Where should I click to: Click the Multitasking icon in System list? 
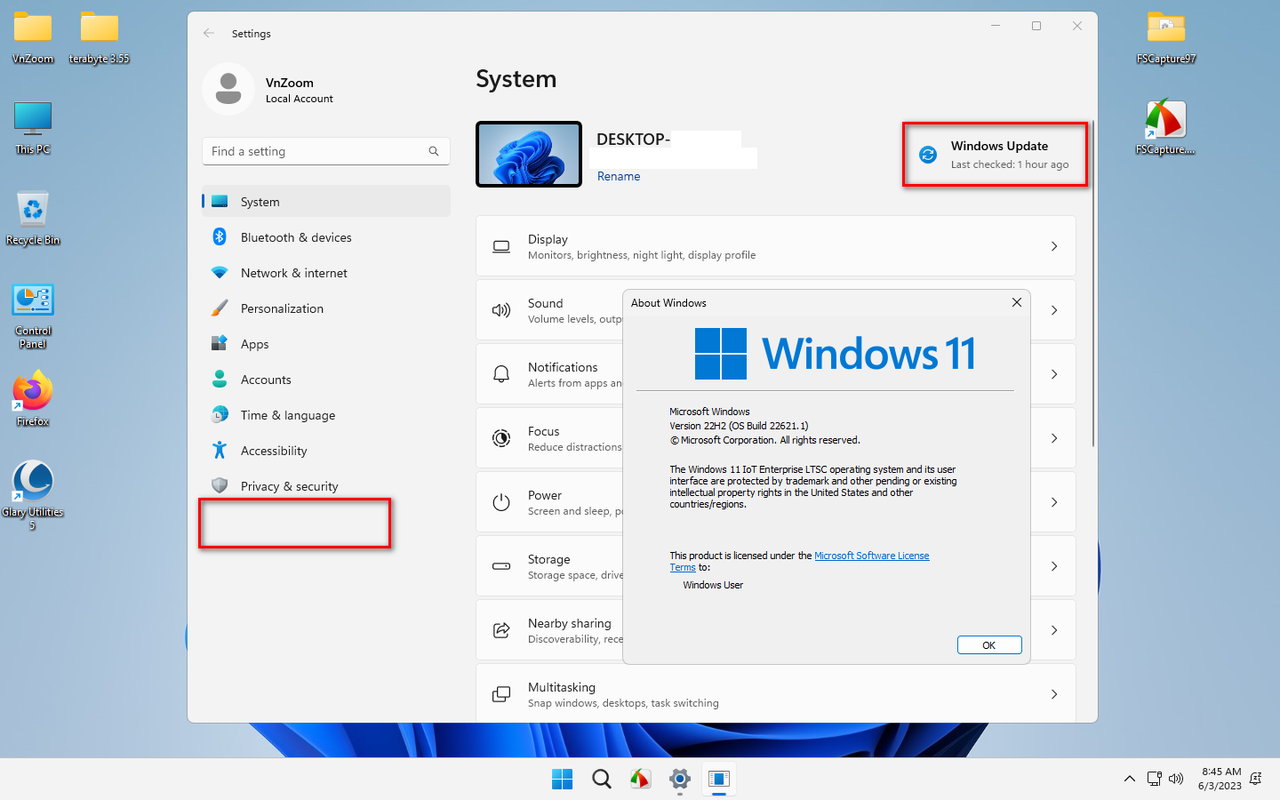tap(502, 694)
